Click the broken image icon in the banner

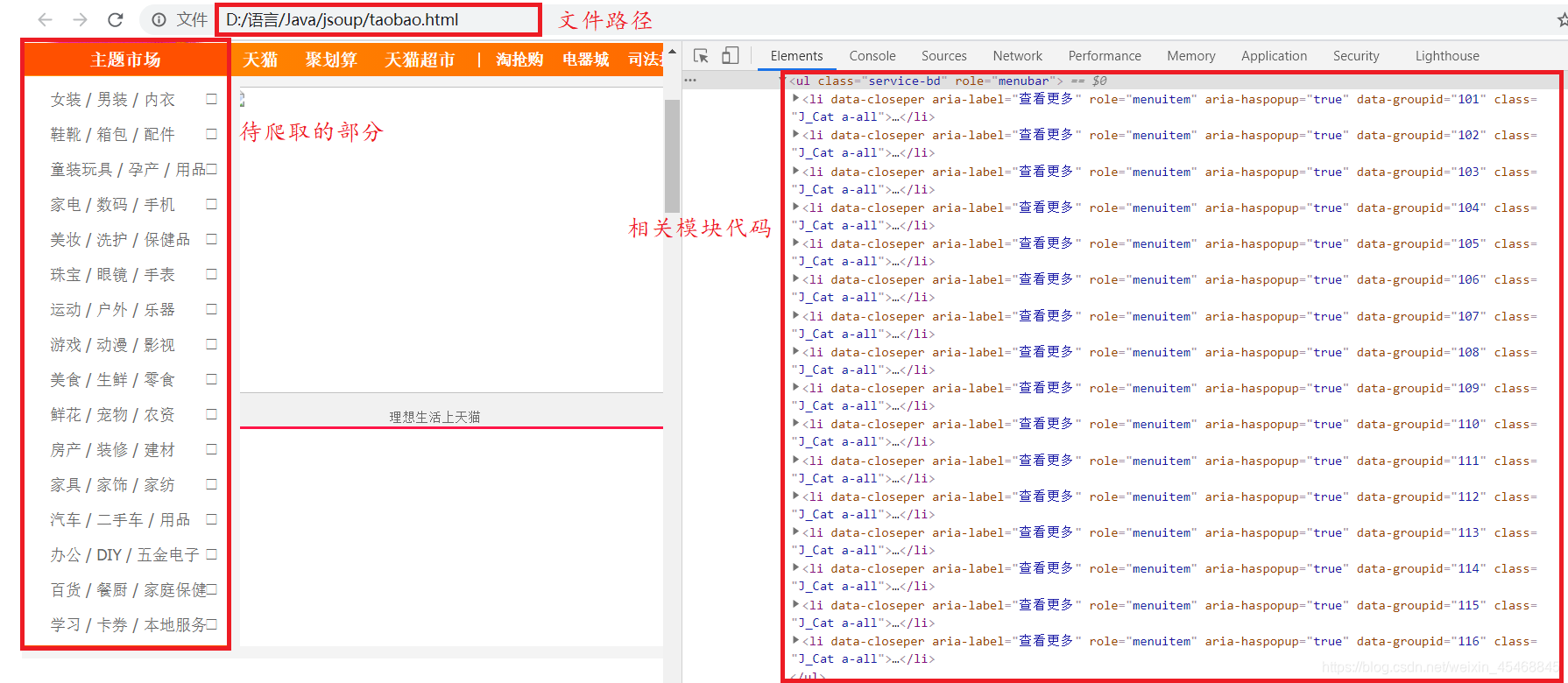(242, 99)
